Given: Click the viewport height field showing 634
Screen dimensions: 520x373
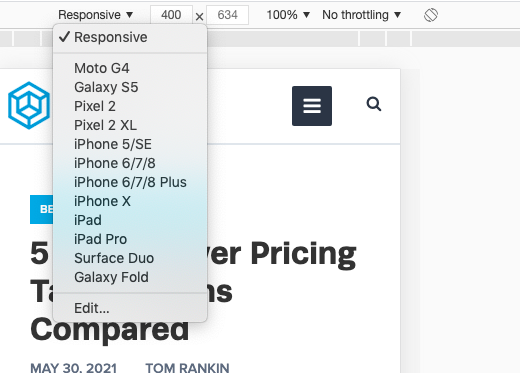Looking at the screenshot, I should pyautogui.click(x=227, y=15).
